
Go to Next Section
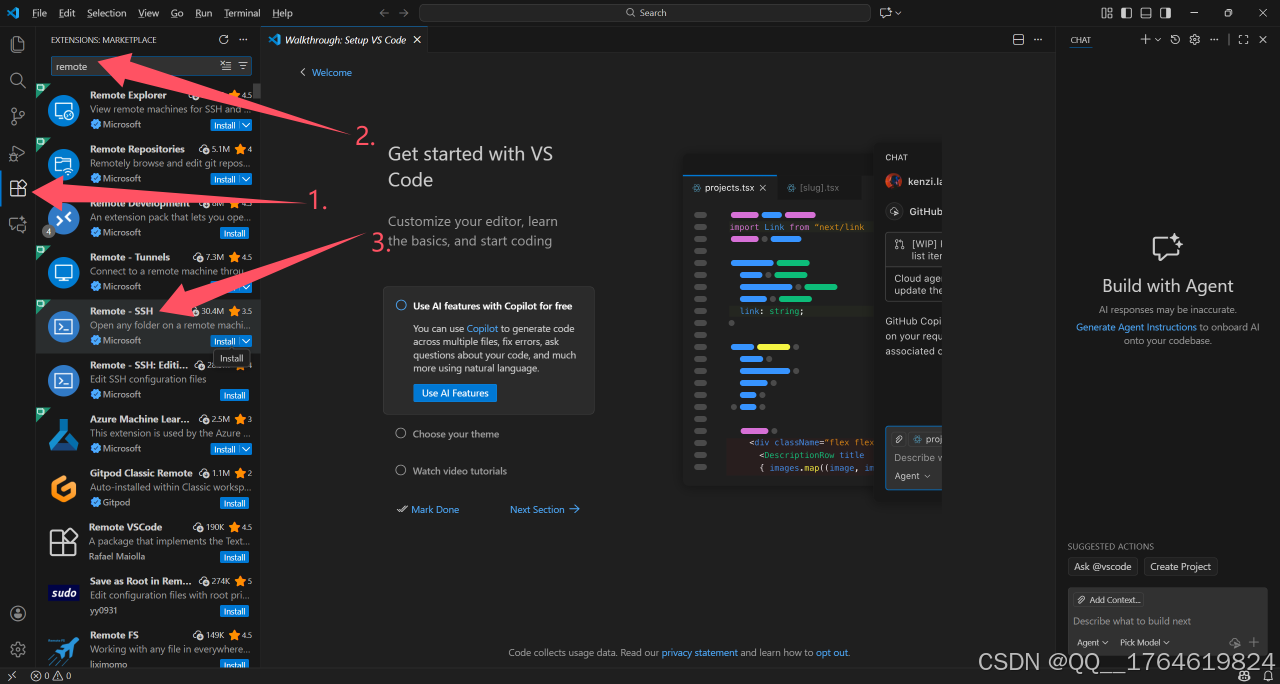[545, 510]
